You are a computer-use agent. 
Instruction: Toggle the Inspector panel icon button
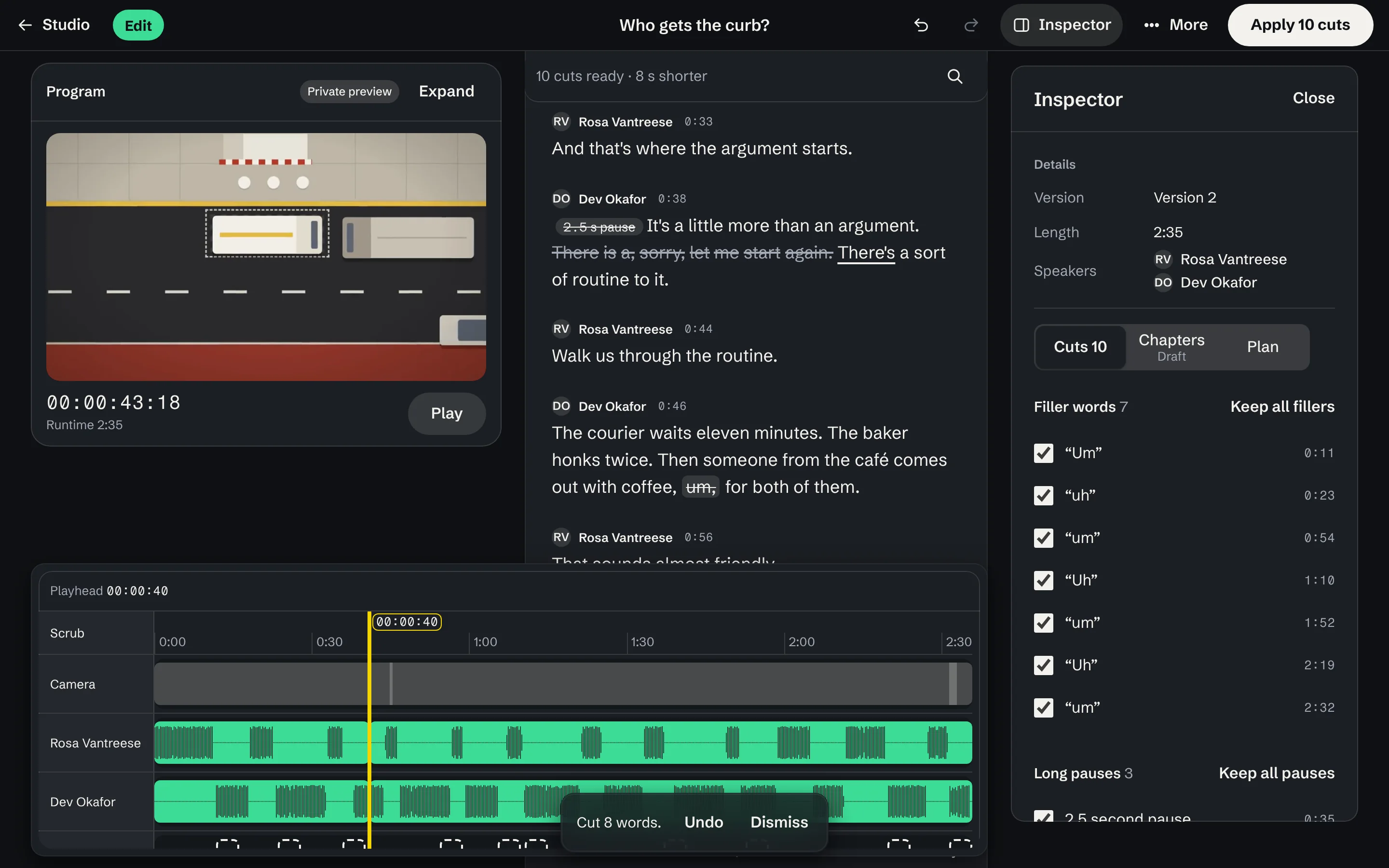[x=1061, y=25]
